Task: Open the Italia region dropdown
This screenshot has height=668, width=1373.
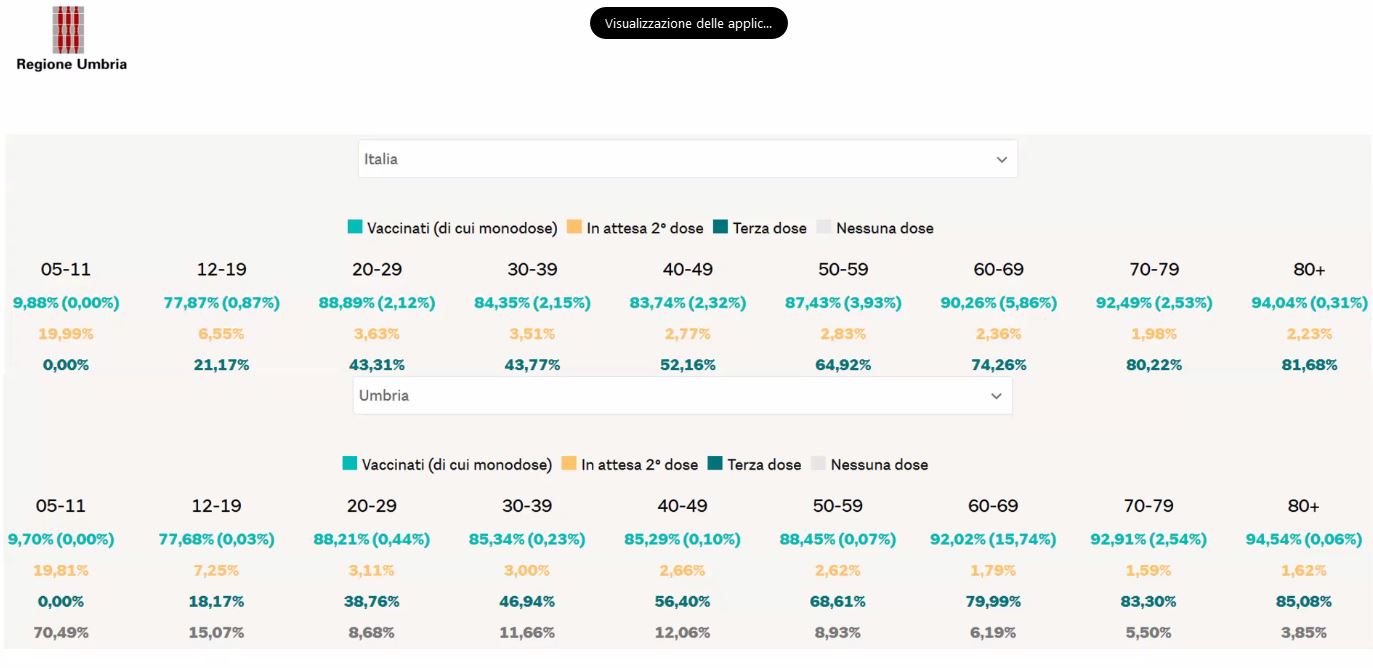Action: [688, 159]
